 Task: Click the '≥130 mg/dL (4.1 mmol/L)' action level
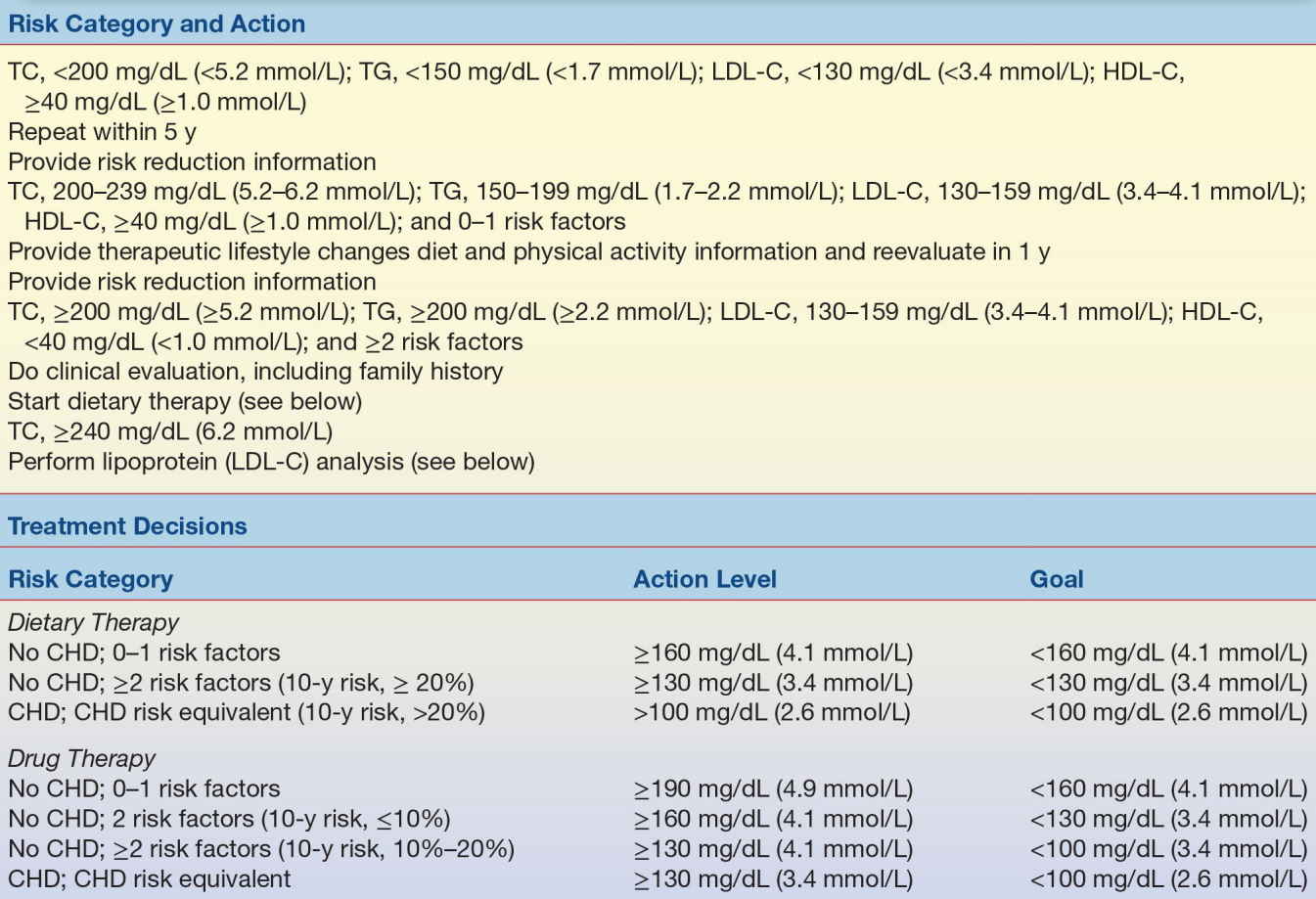(x=773, y=849)
